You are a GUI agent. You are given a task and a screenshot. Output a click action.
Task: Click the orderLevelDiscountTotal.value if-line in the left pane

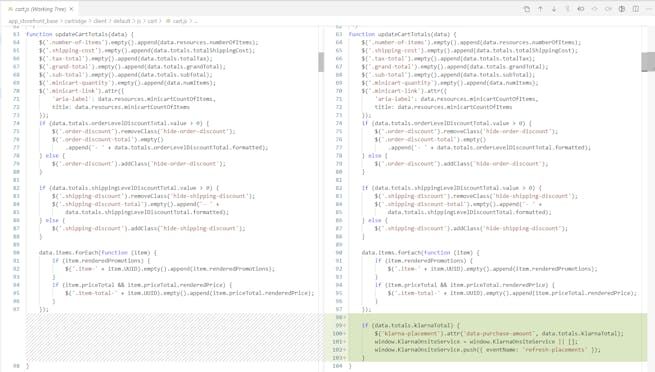coord(124,123)
